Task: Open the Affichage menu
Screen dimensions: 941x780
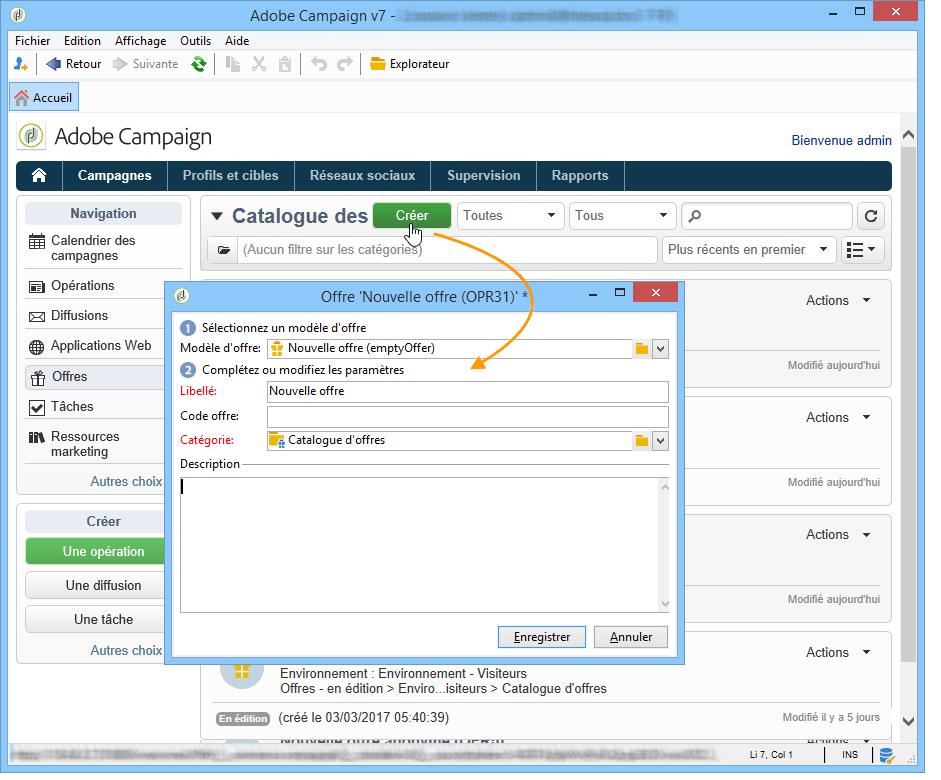Action: pyautogui.click(x=140, y=41)
